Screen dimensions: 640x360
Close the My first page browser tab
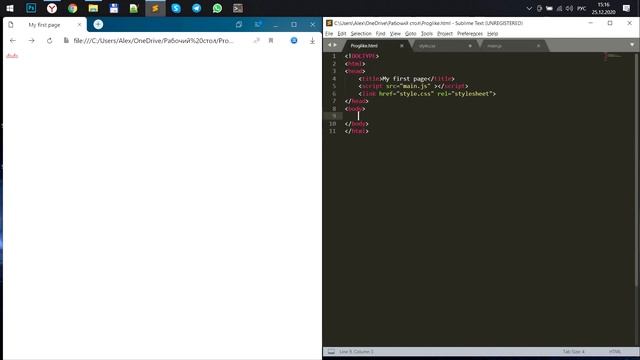[x=79, y=25]
